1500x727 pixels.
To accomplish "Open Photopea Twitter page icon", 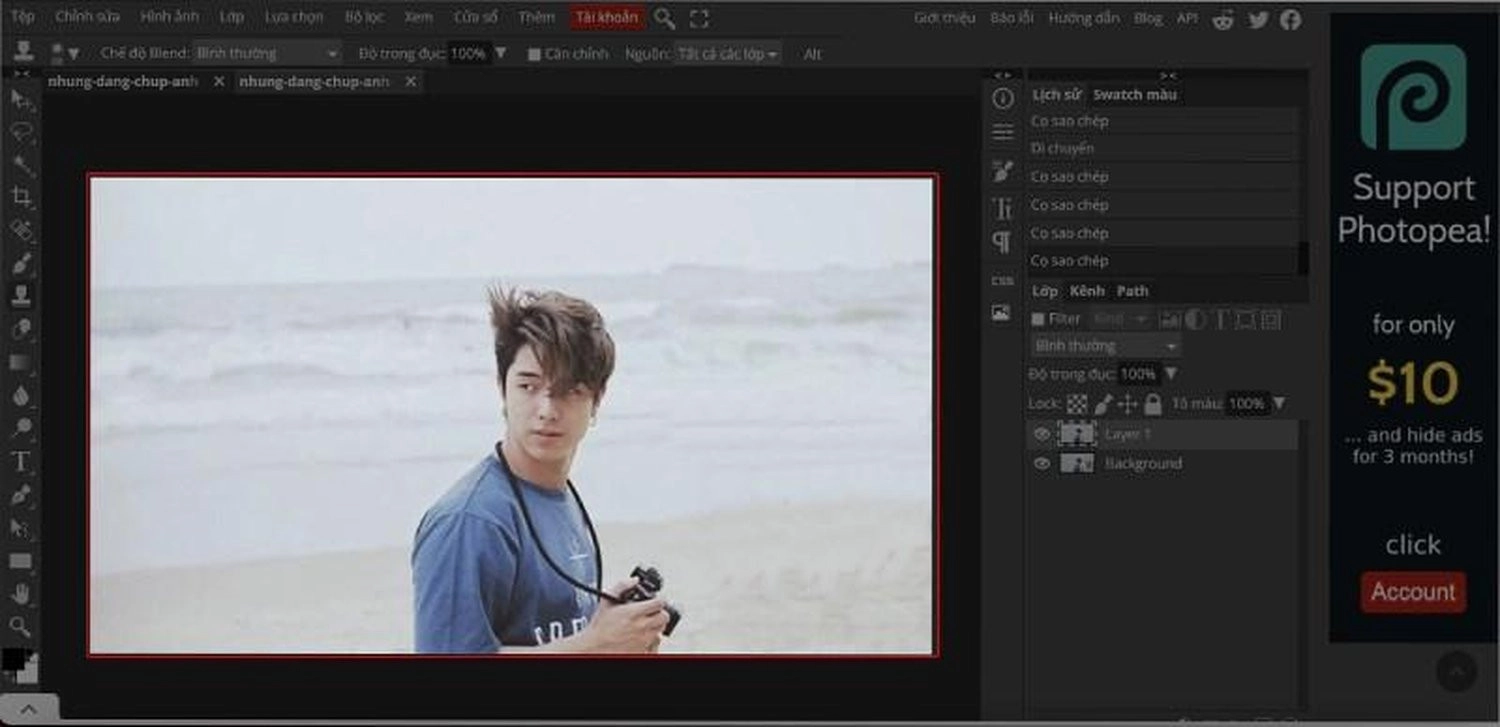I will 1258,18.
